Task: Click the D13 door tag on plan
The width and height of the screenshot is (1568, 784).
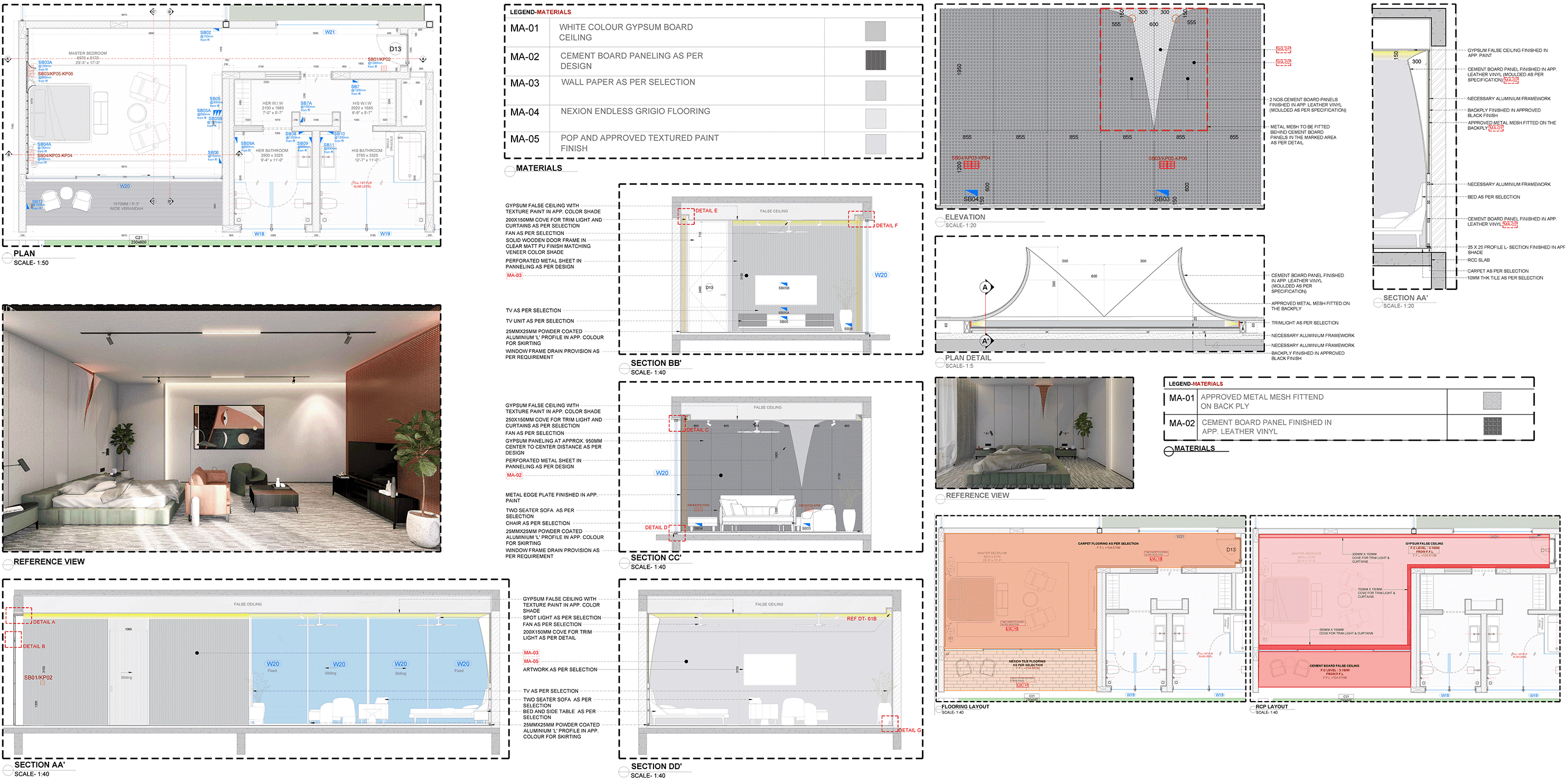Action: [x=395, y=49]
